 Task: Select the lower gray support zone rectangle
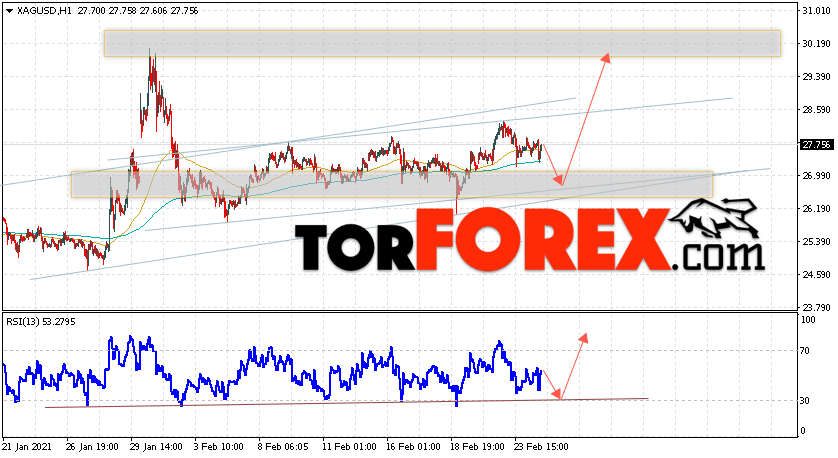coord(392,184)
